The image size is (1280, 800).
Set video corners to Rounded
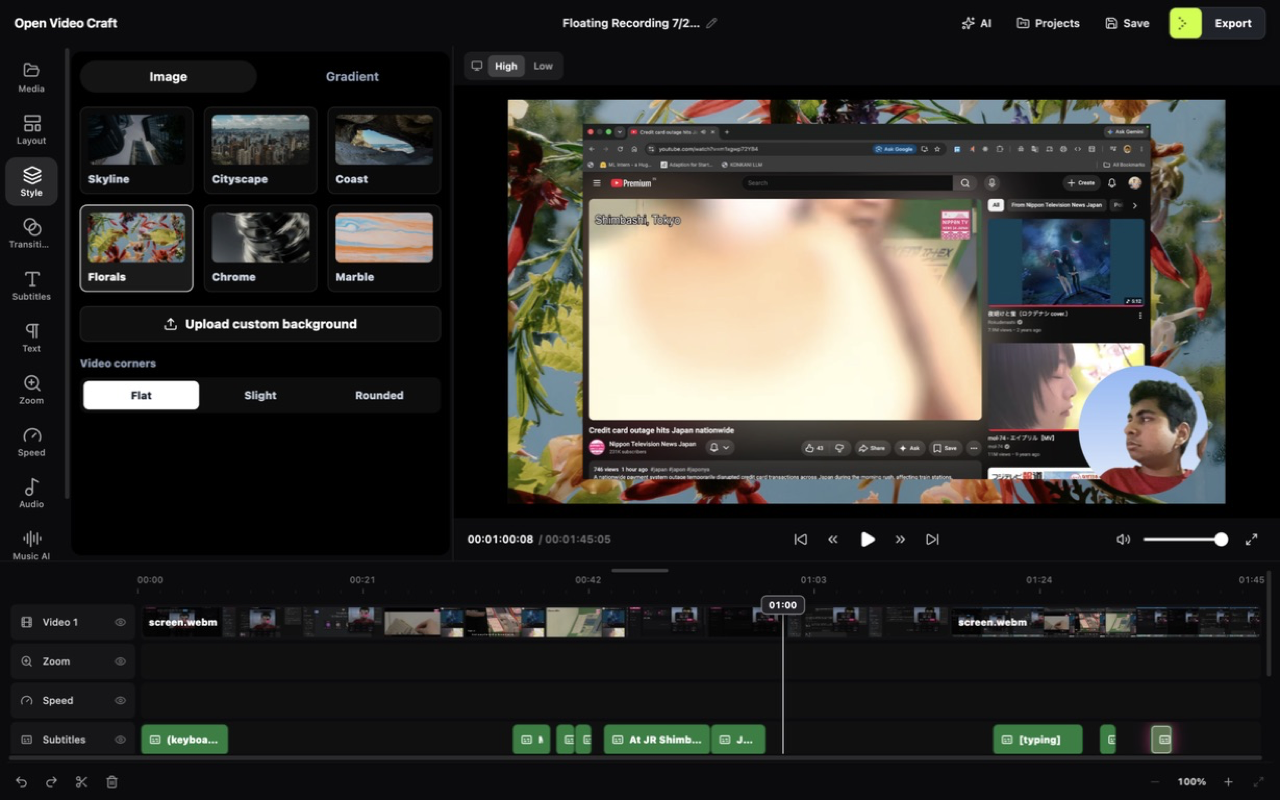379,395
